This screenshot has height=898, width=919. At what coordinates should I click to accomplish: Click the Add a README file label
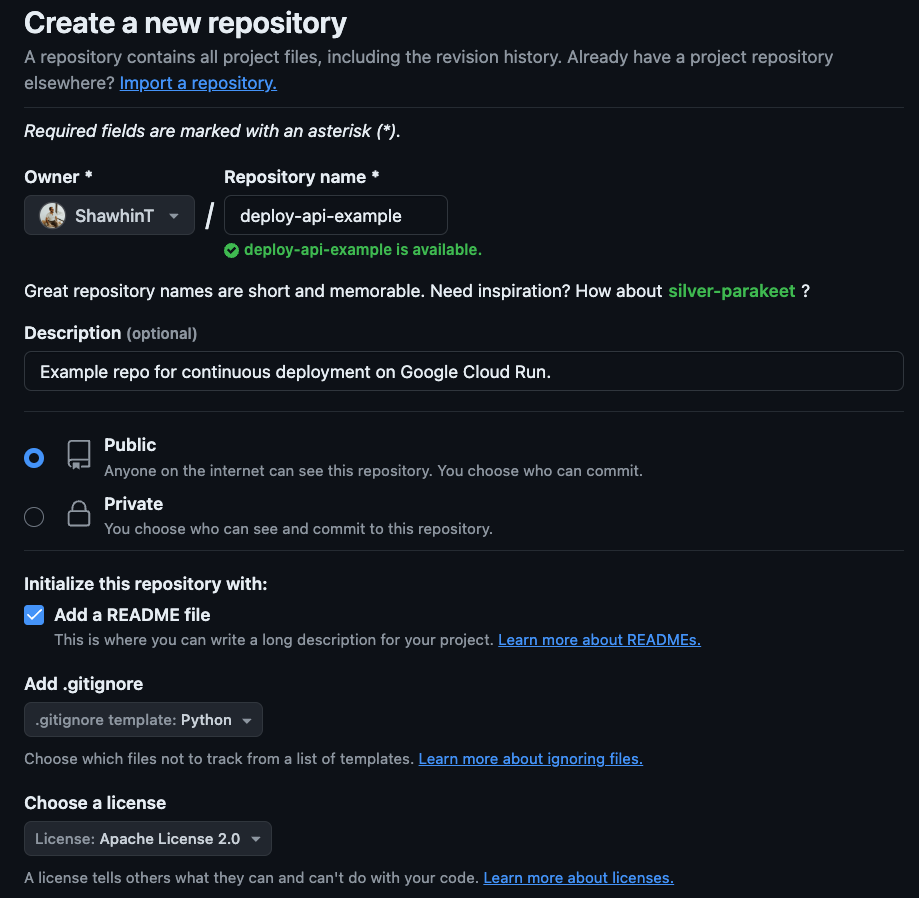point(132,615)
